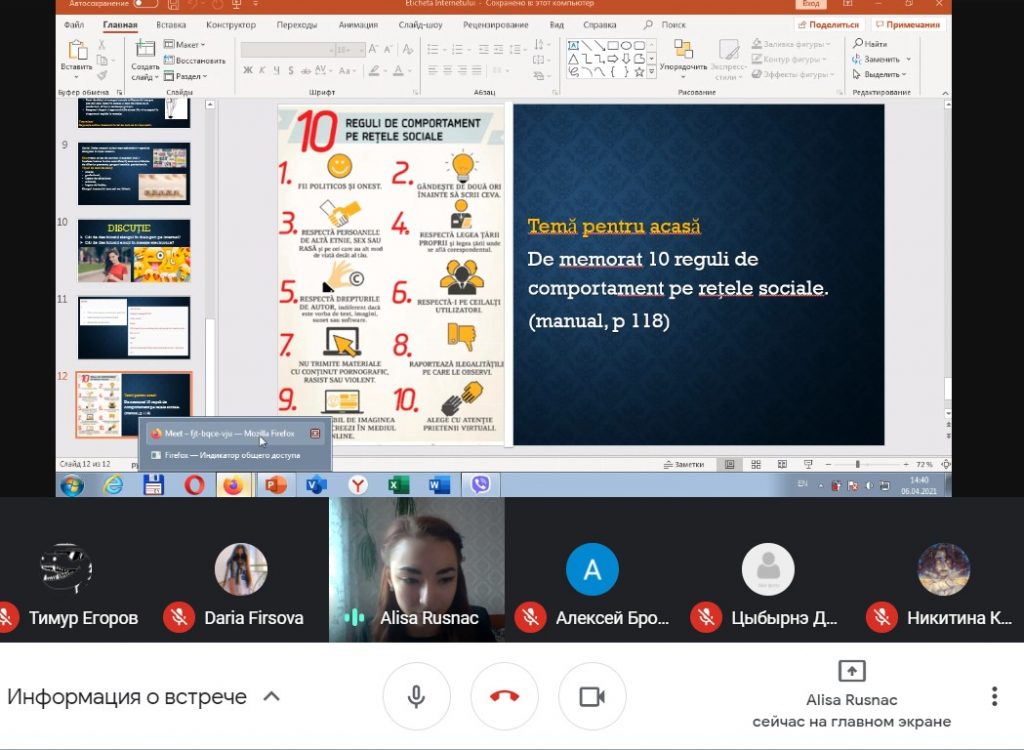Switch to the Анимация tab
The image size is (1024, 750).
point(358,25)
